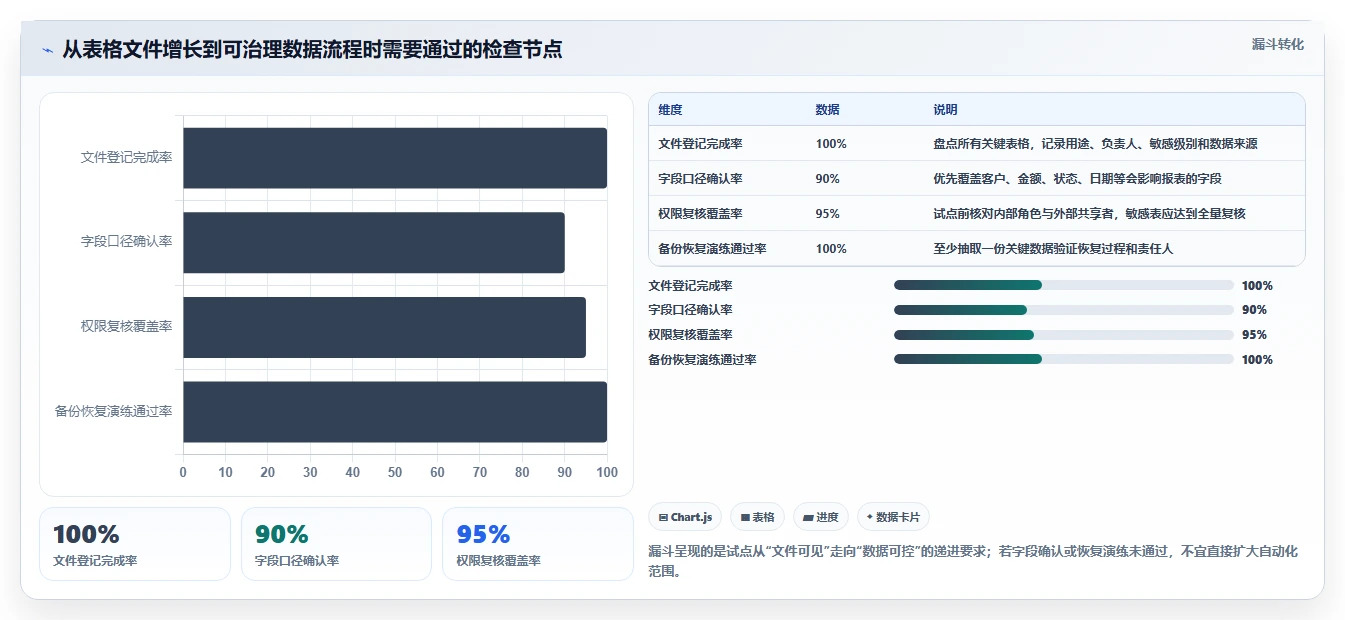Click the blue icon beside the page title
1345x620 pixels.
(47, 50)
